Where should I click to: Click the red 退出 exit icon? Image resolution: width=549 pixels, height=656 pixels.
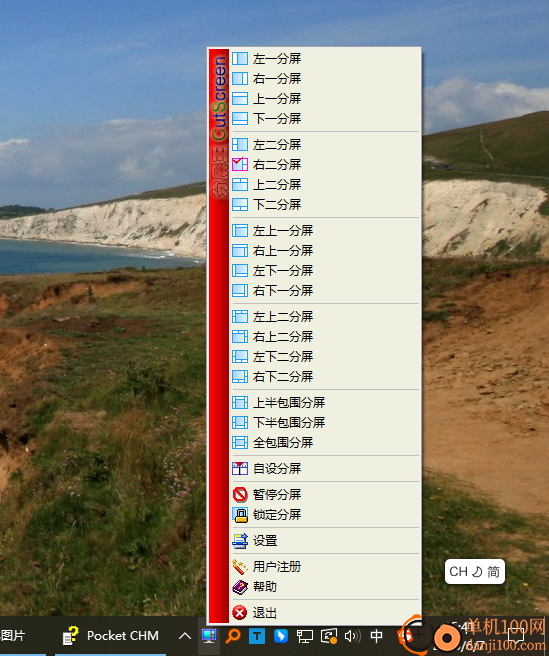point(240,613)
